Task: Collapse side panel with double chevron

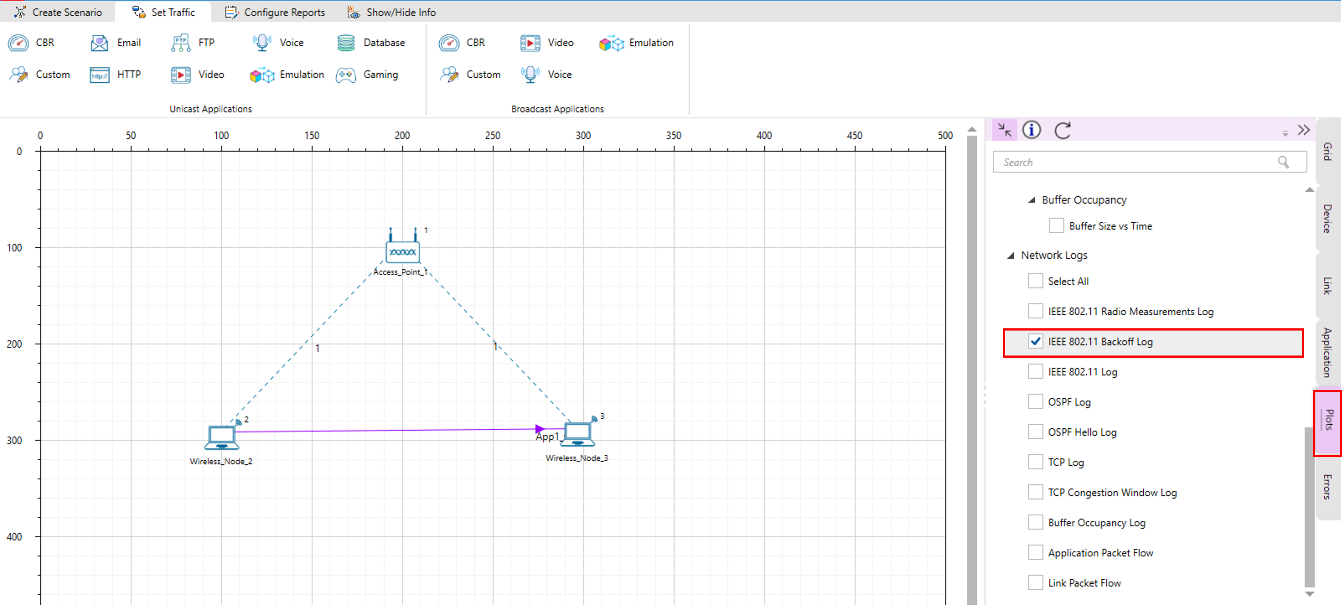Action: 1303,130
